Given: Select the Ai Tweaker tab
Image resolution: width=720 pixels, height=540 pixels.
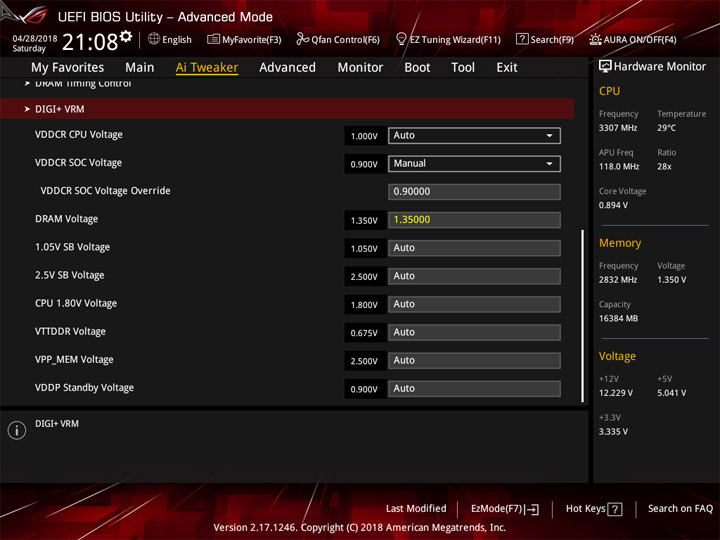Looking at the screenshot, I should pos(207,68).
